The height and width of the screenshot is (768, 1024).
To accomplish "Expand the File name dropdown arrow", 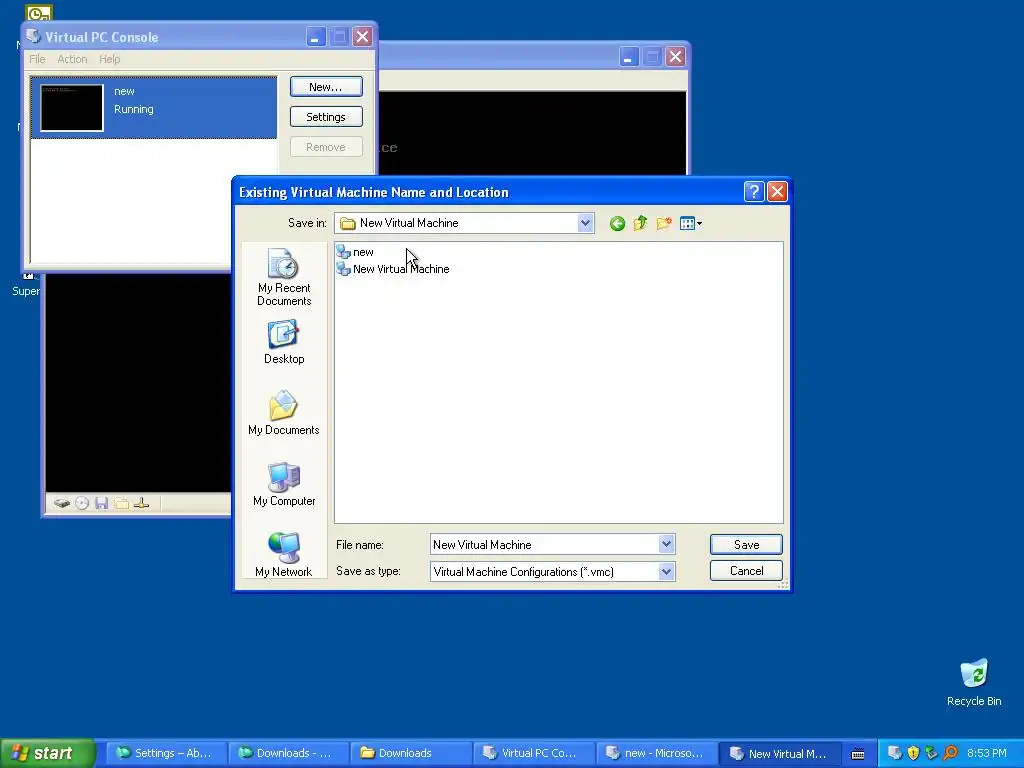I will (x=666, y=544).
